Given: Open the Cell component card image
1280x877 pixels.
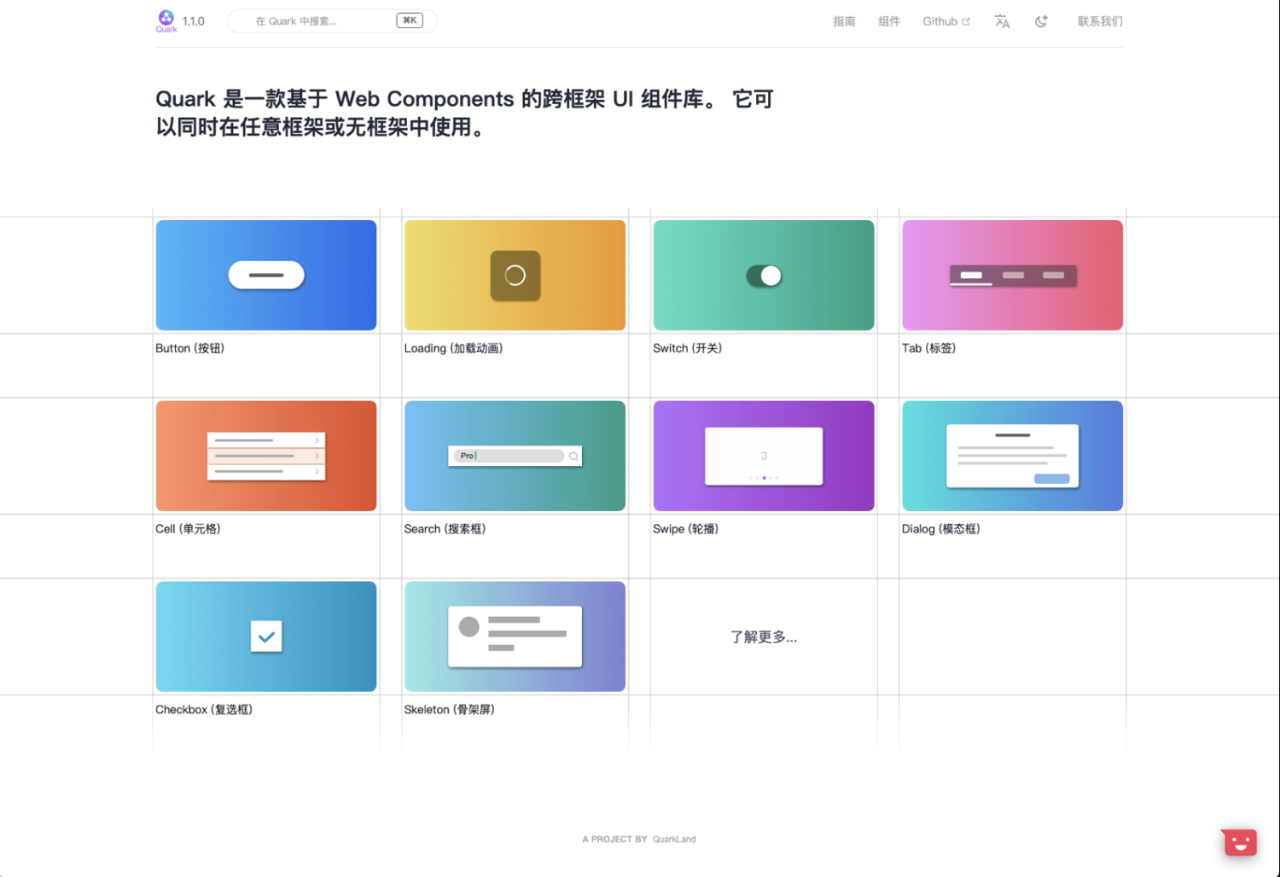Looking at the screenshot, I should (266, 456).
